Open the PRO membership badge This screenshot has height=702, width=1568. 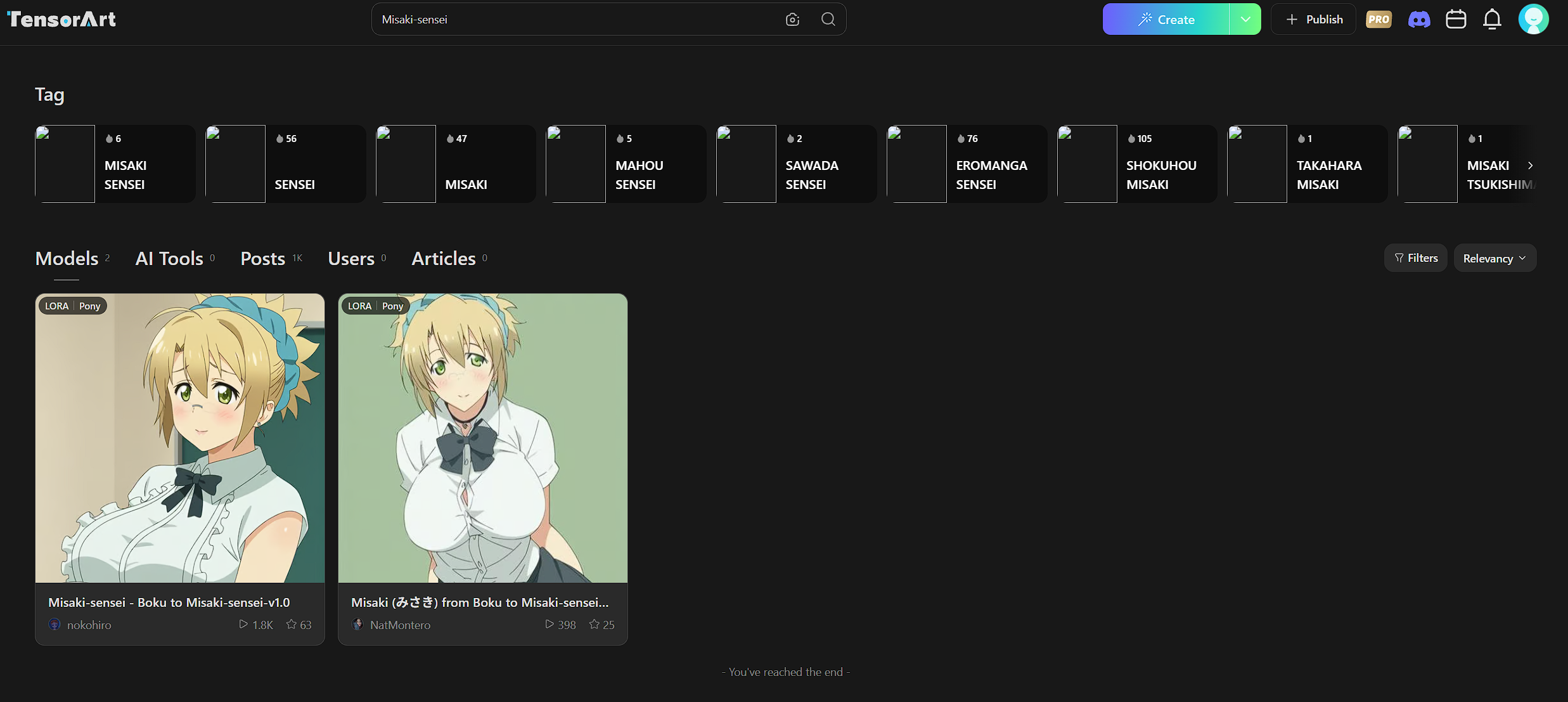1378,19
